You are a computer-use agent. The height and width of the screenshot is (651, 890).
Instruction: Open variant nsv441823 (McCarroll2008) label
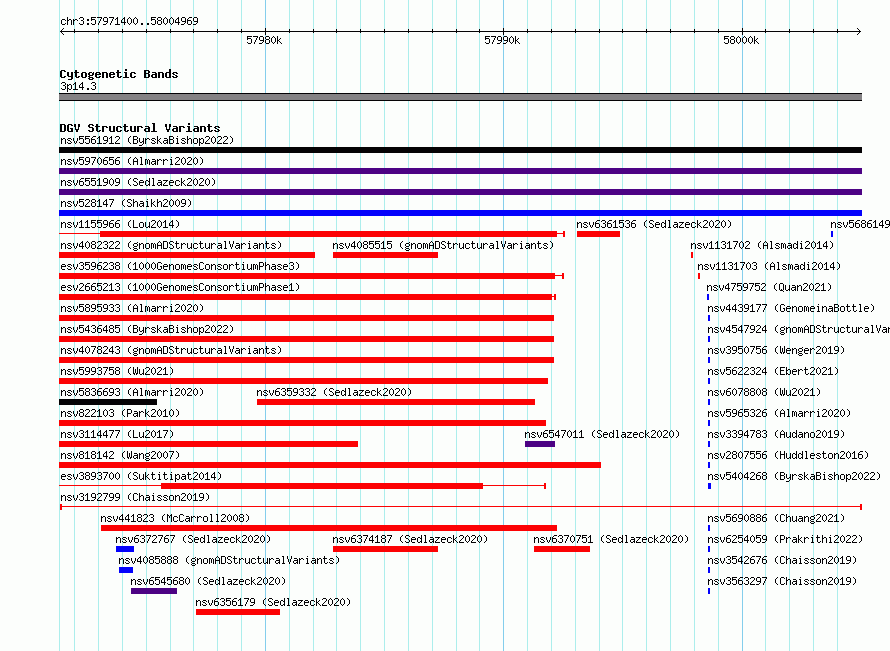[x=175, y=518]
